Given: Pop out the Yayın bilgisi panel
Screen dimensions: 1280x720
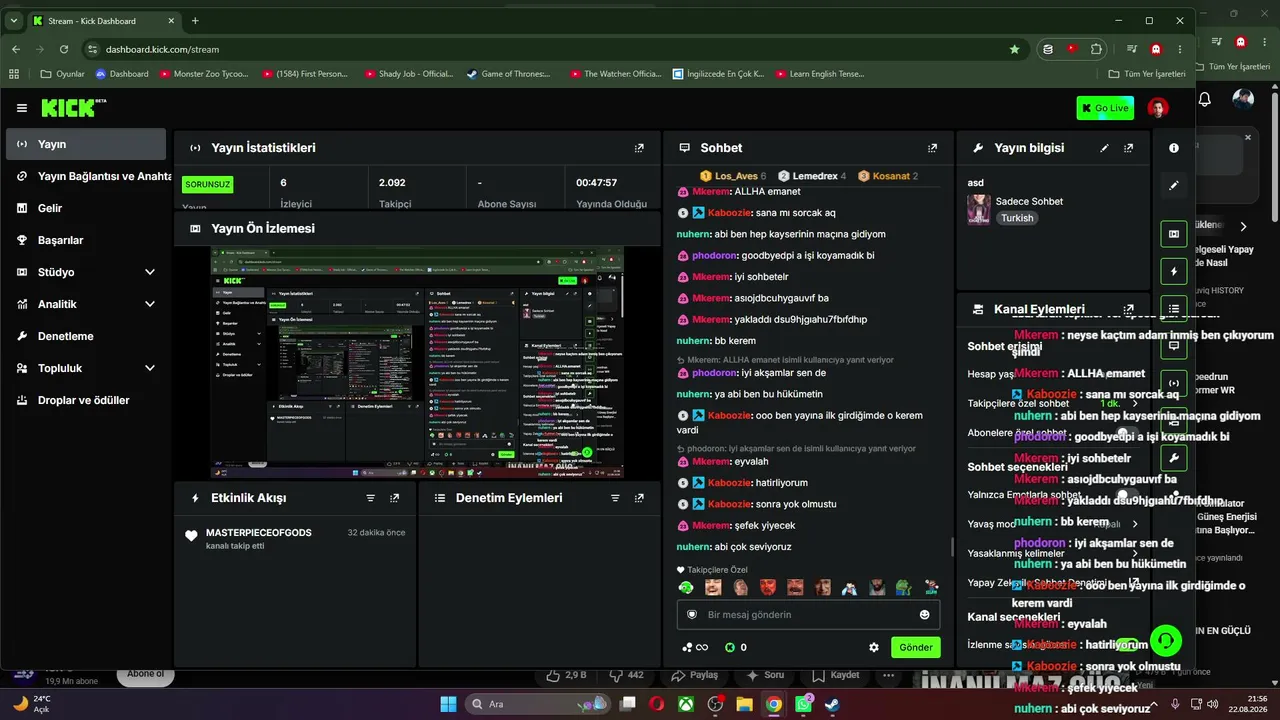Looking at the screenshot, I should [1128, 148].
